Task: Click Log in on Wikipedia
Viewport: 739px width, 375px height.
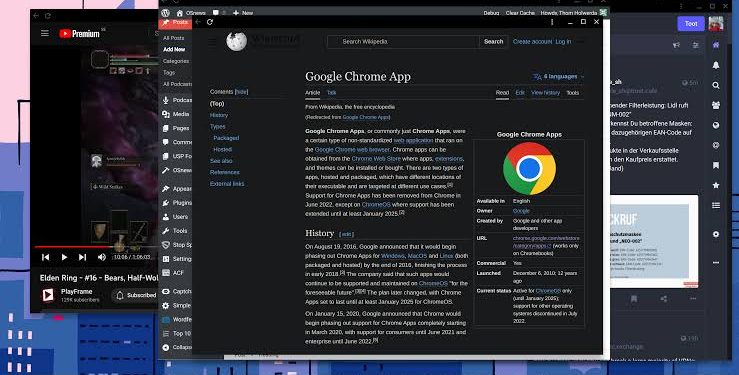Action: point(563,41)
